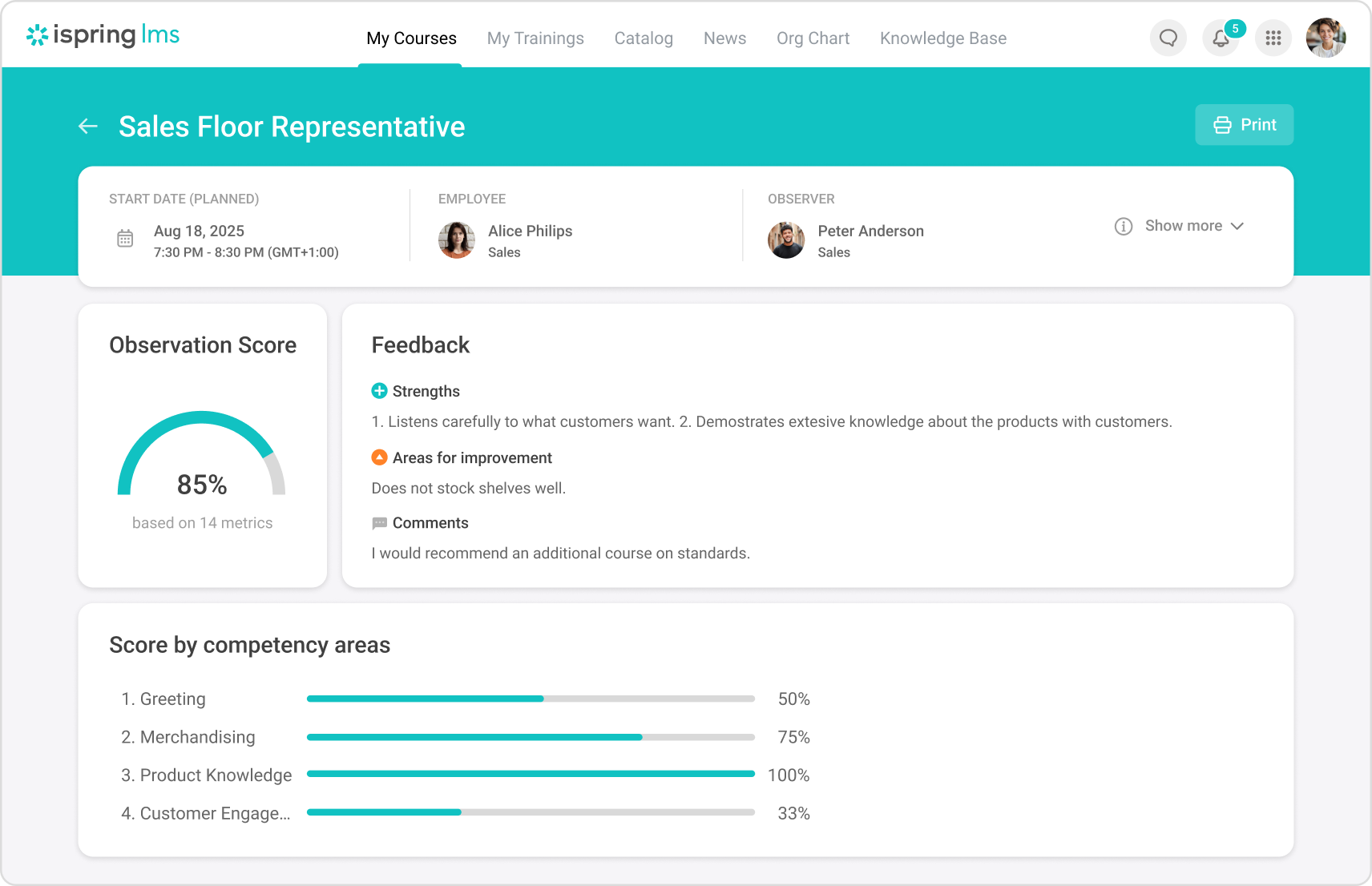
Task: Click the orange Areas for improvement icon
Action: 380,457
